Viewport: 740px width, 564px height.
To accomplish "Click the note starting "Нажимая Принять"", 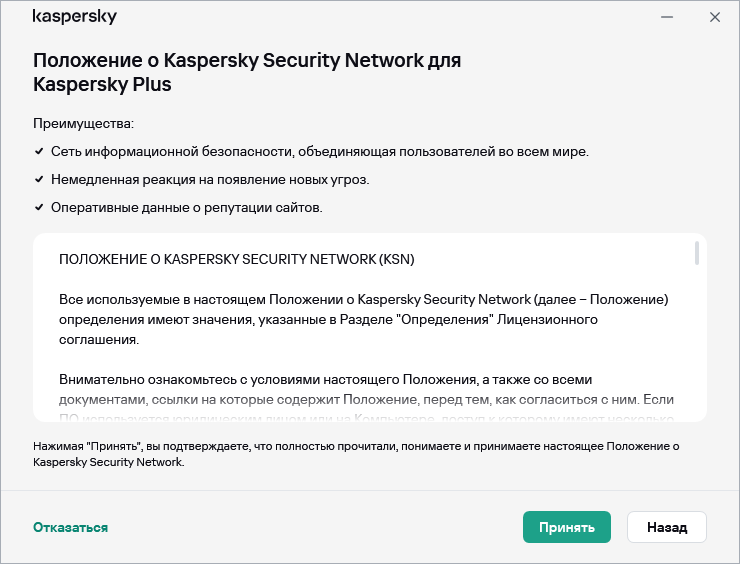I will point(355,454).
